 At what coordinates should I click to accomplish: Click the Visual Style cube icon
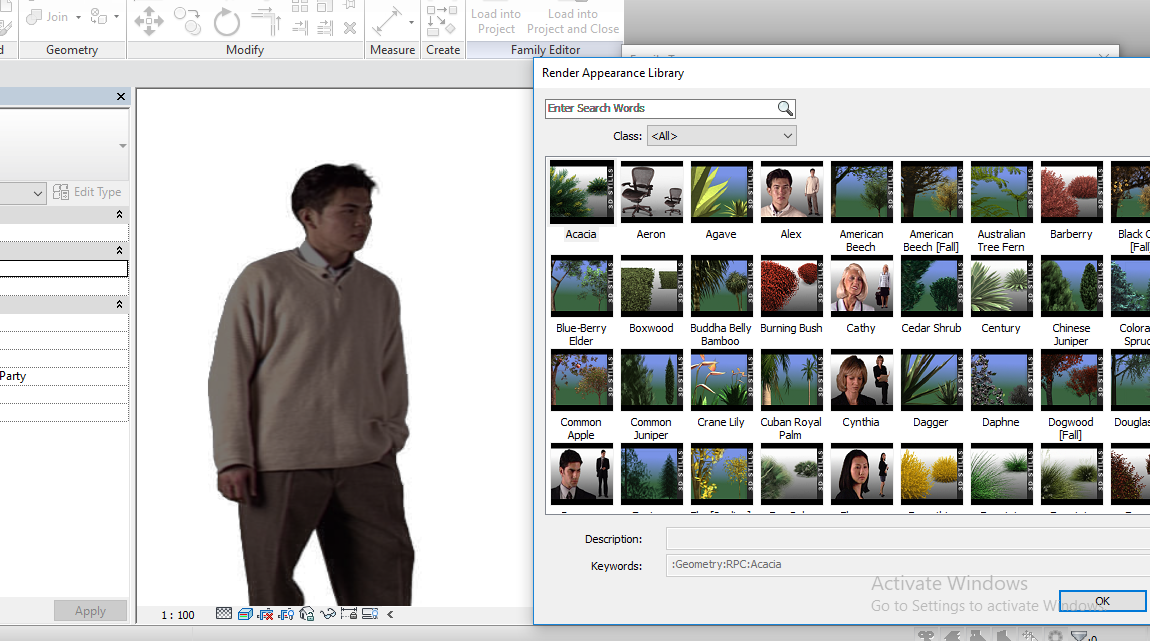click(x=246, y=614)
